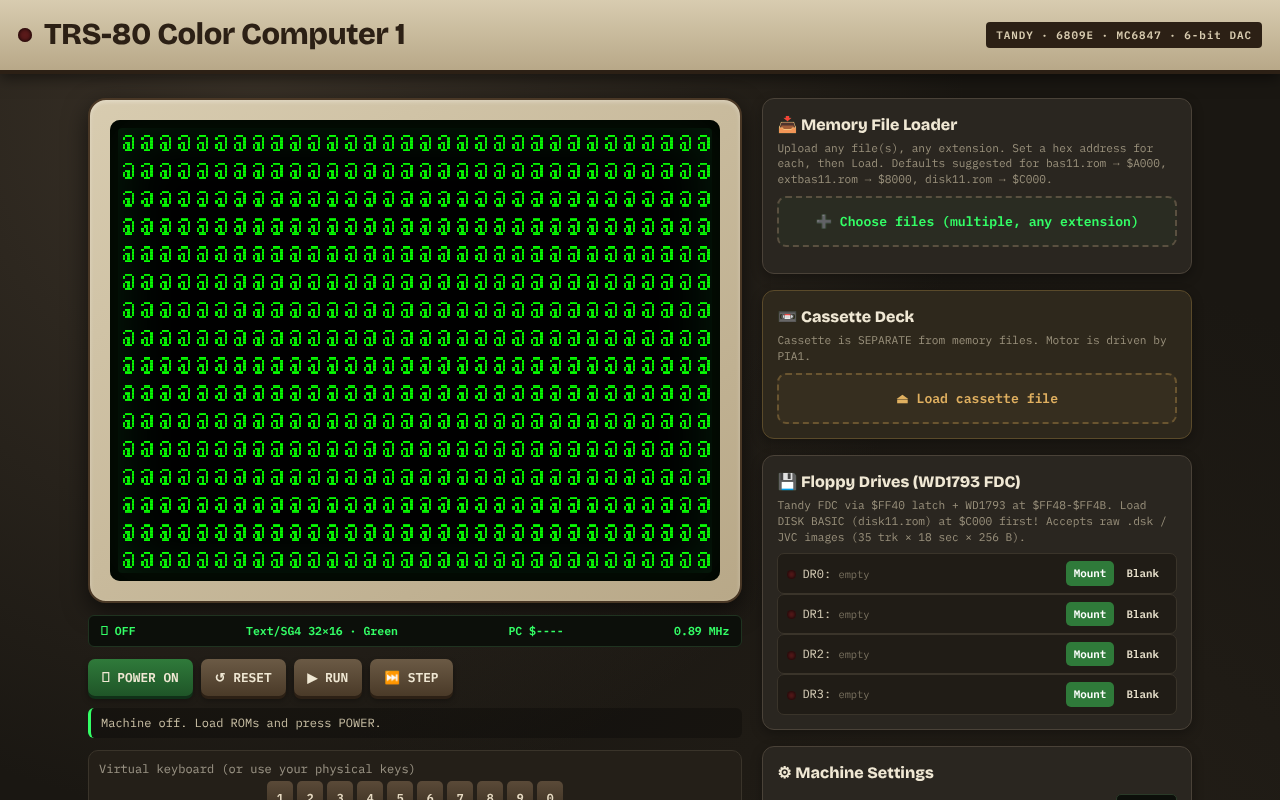This screenshot has width=1280, height=800.
Task: Click the 'TANDY · 6809E · MC6847' hardware badge
Action: tap(1124, 35)
